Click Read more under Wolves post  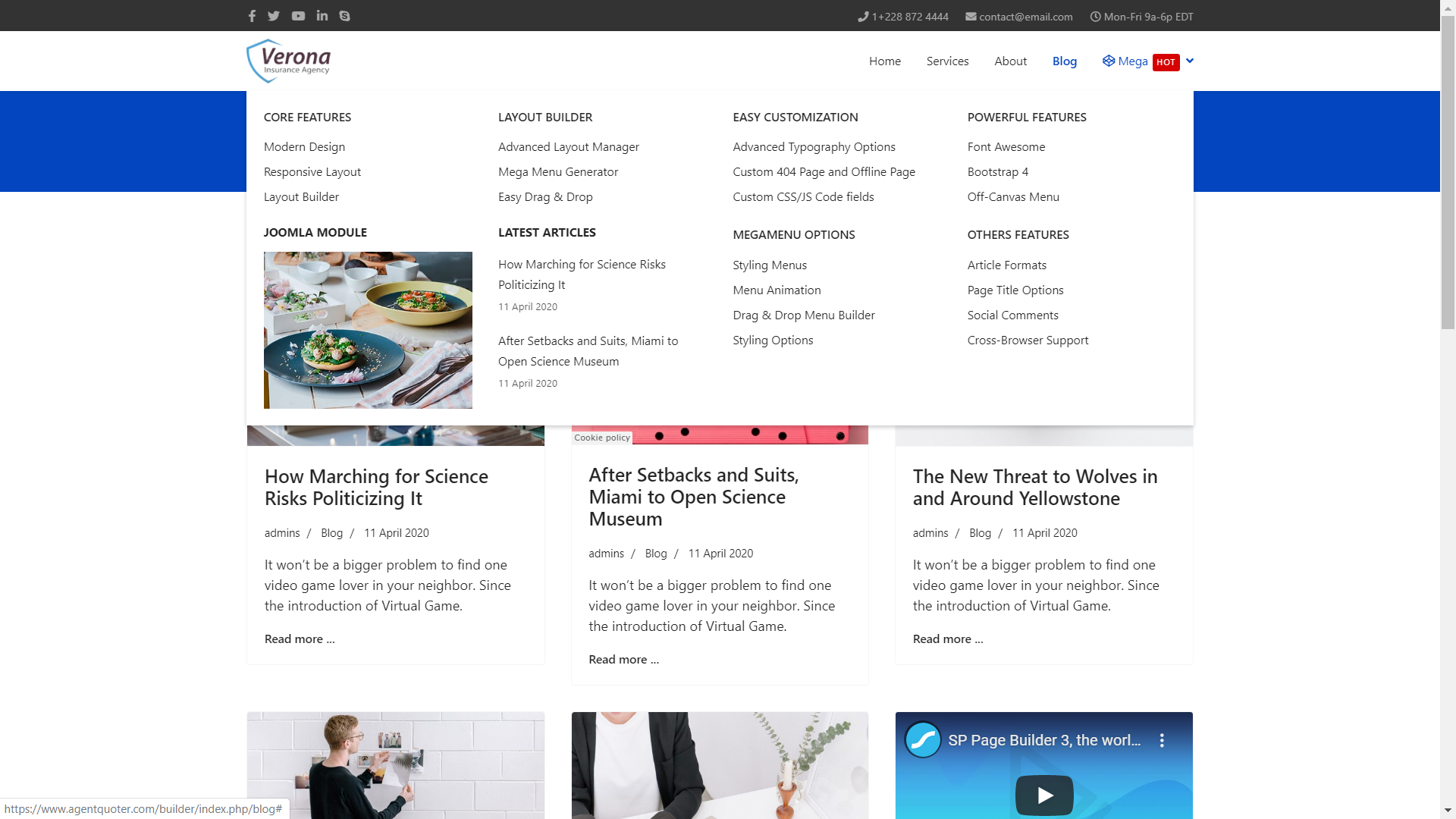pos(948,639)
